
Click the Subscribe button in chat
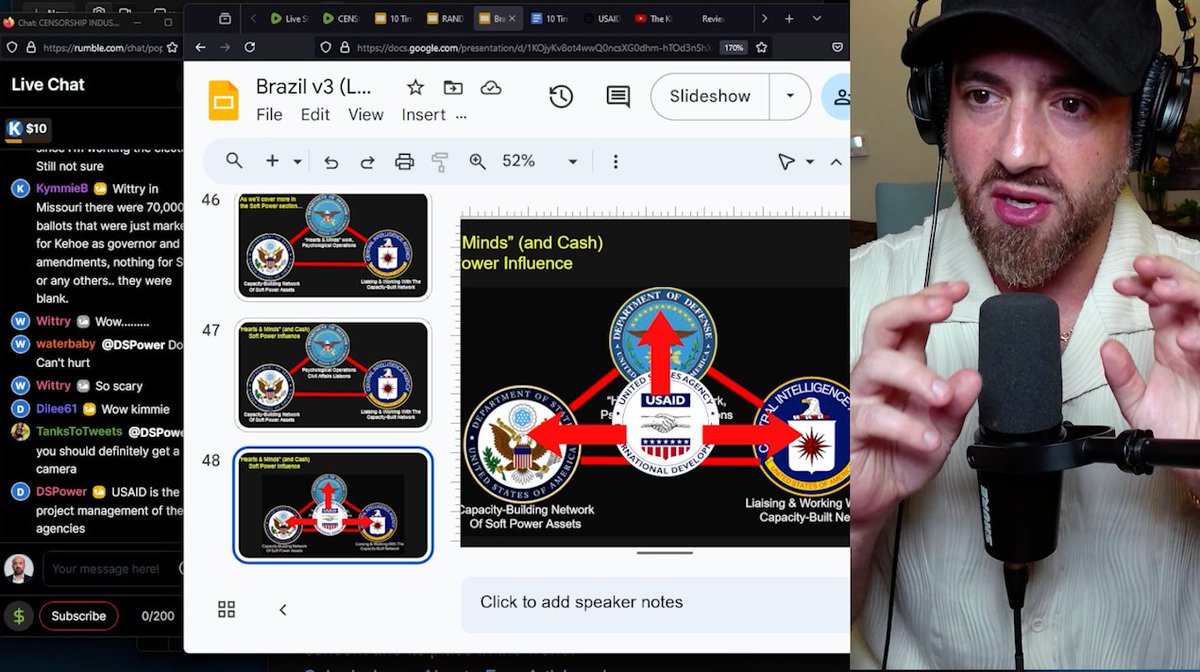[x=79, y=616]
